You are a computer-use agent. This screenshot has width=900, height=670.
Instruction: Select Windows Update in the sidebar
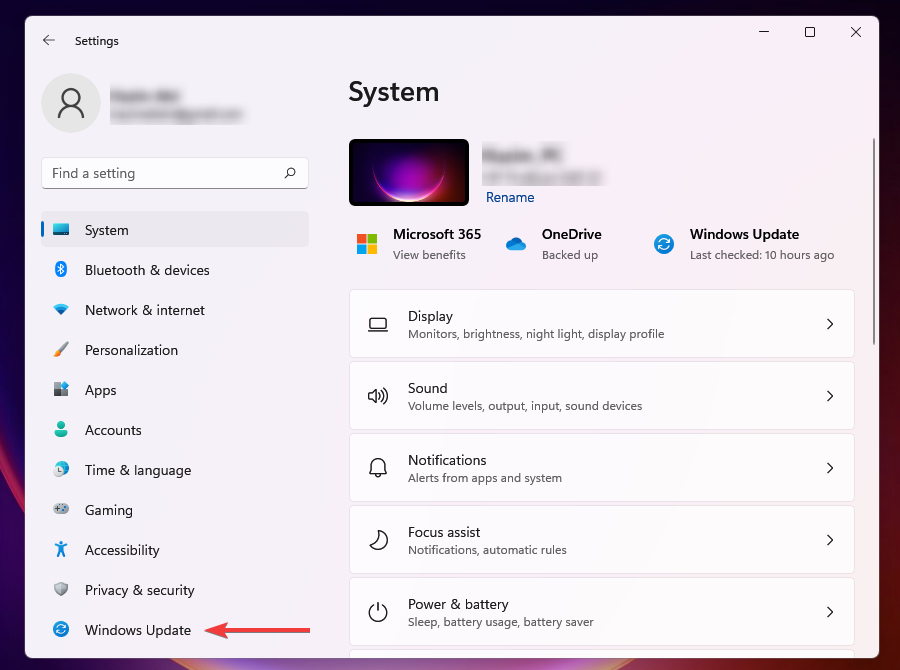tap(136, 630)
